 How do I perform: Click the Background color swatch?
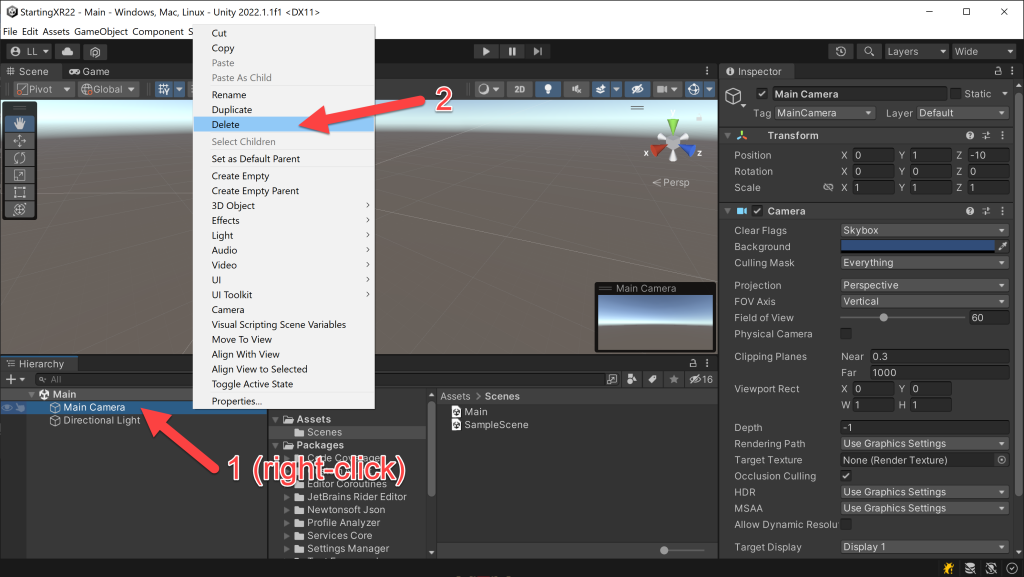918,246
